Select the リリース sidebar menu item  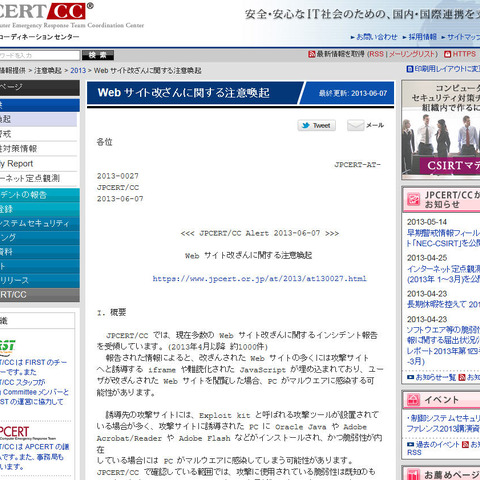(x=40, y=281)
